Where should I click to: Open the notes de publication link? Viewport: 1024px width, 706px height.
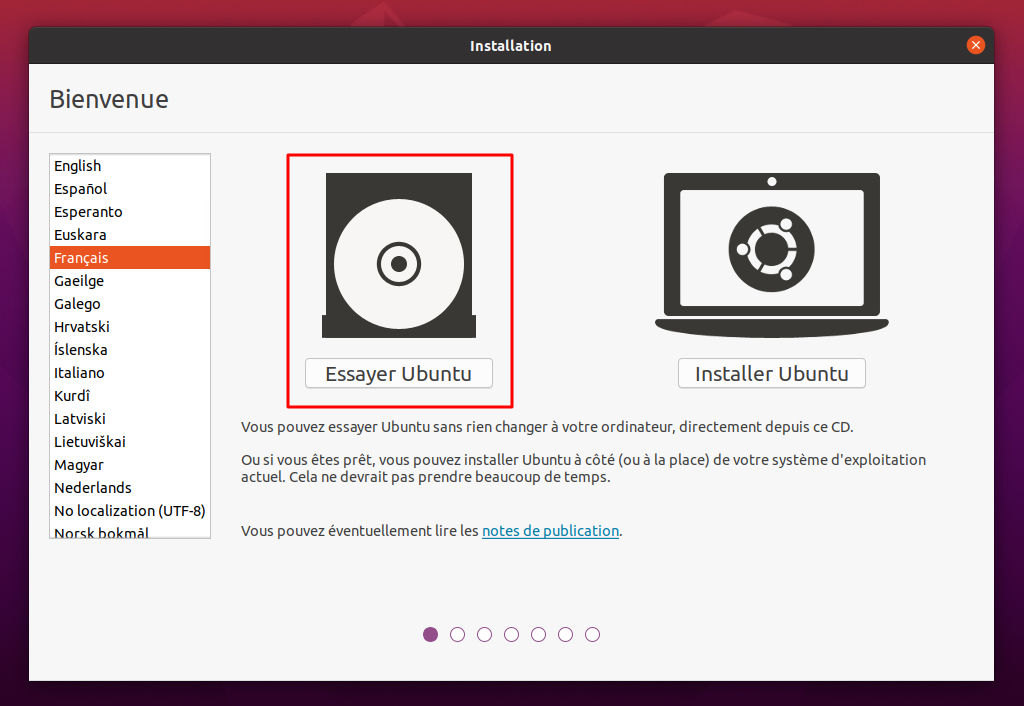click(x=551, y=531)
